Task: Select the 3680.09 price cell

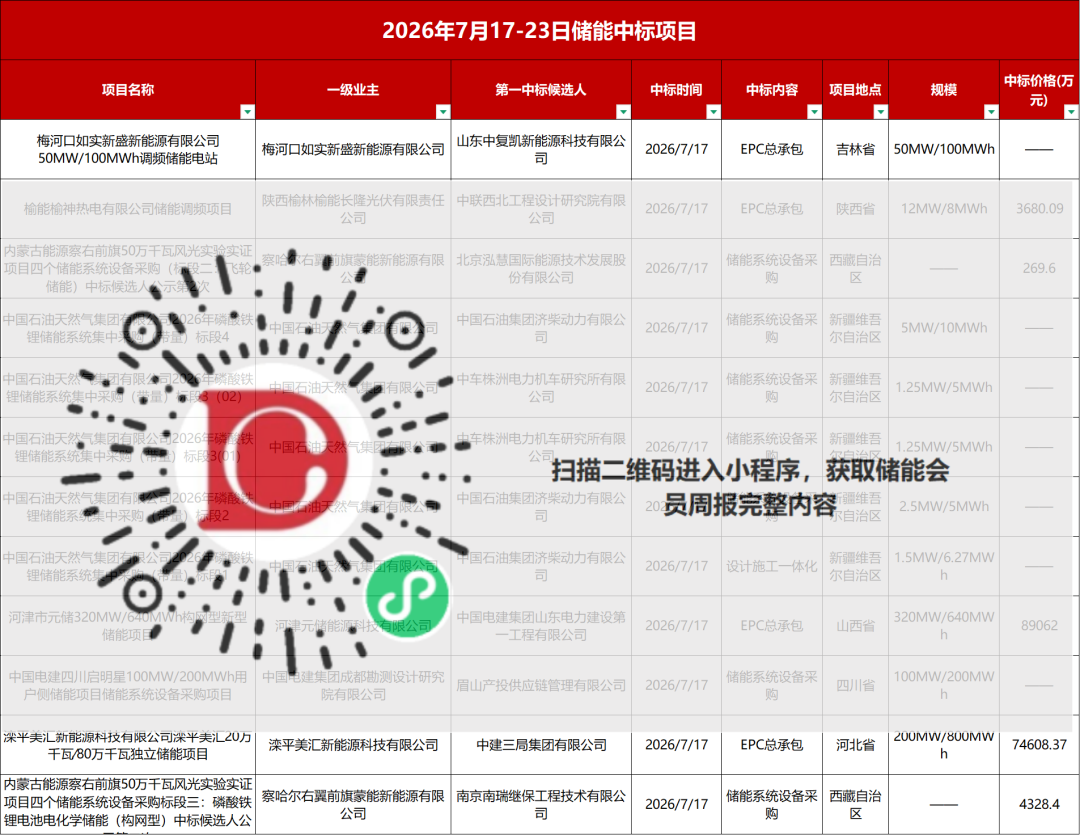Action: (x=1039, y=209)
